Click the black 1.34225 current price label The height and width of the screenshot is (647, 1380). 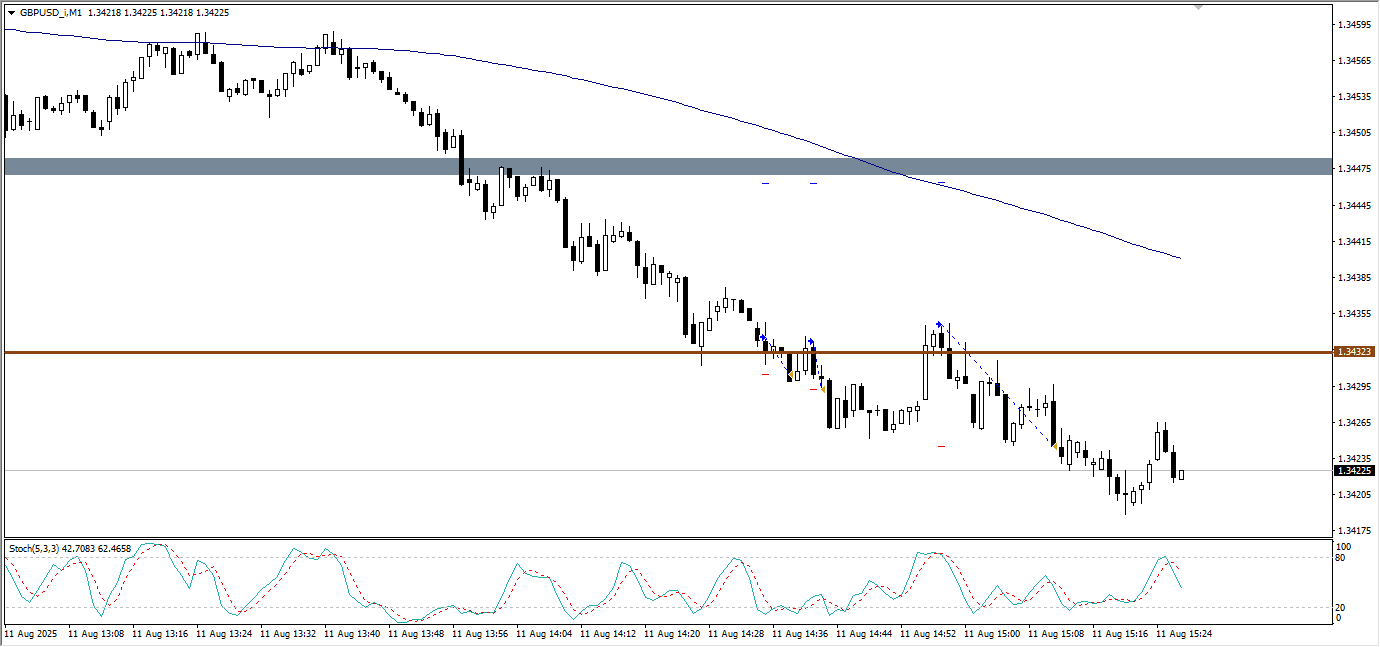(x=1354, y=470)
